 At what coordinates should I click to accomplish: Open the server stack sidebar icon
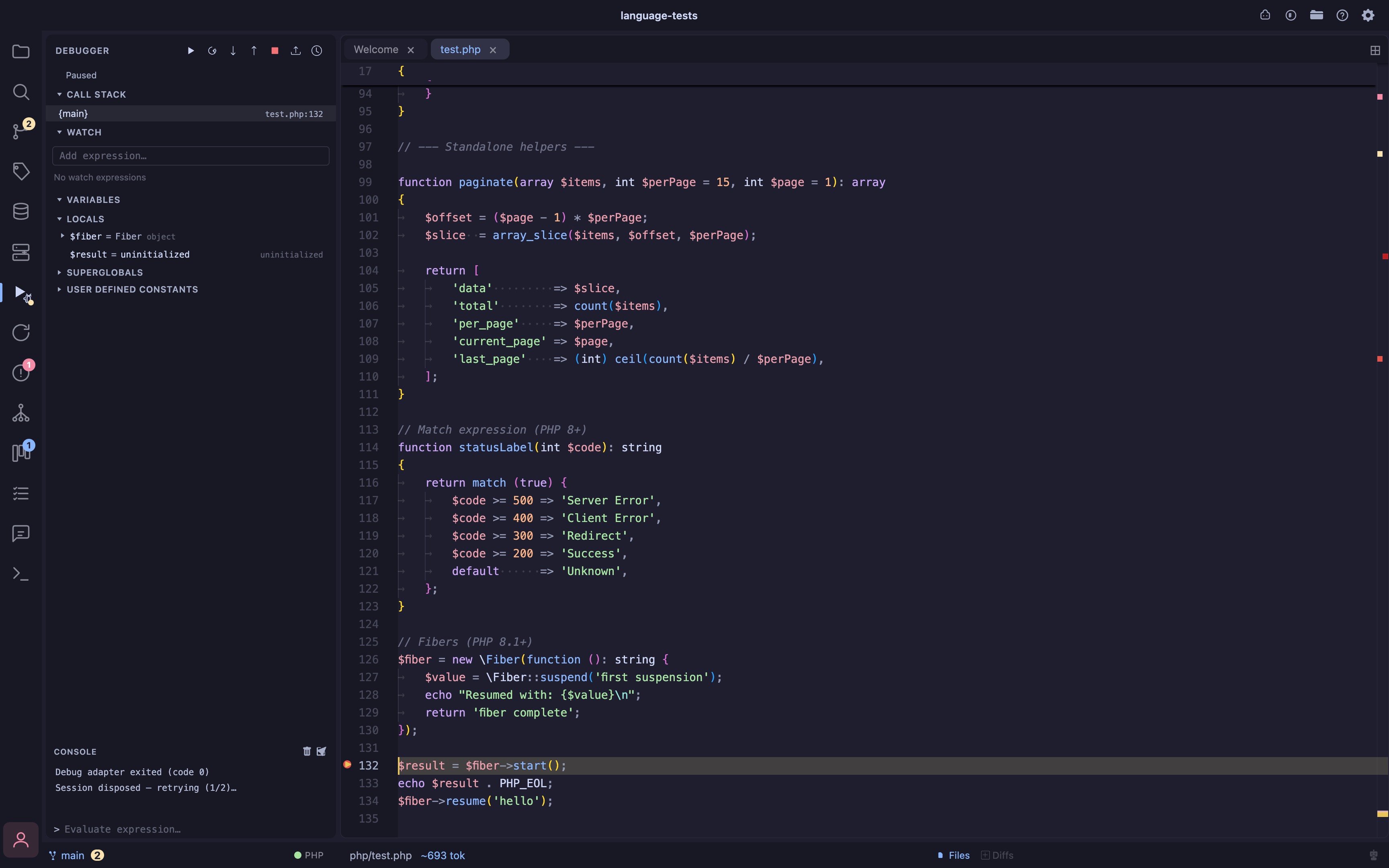[20, 252]
